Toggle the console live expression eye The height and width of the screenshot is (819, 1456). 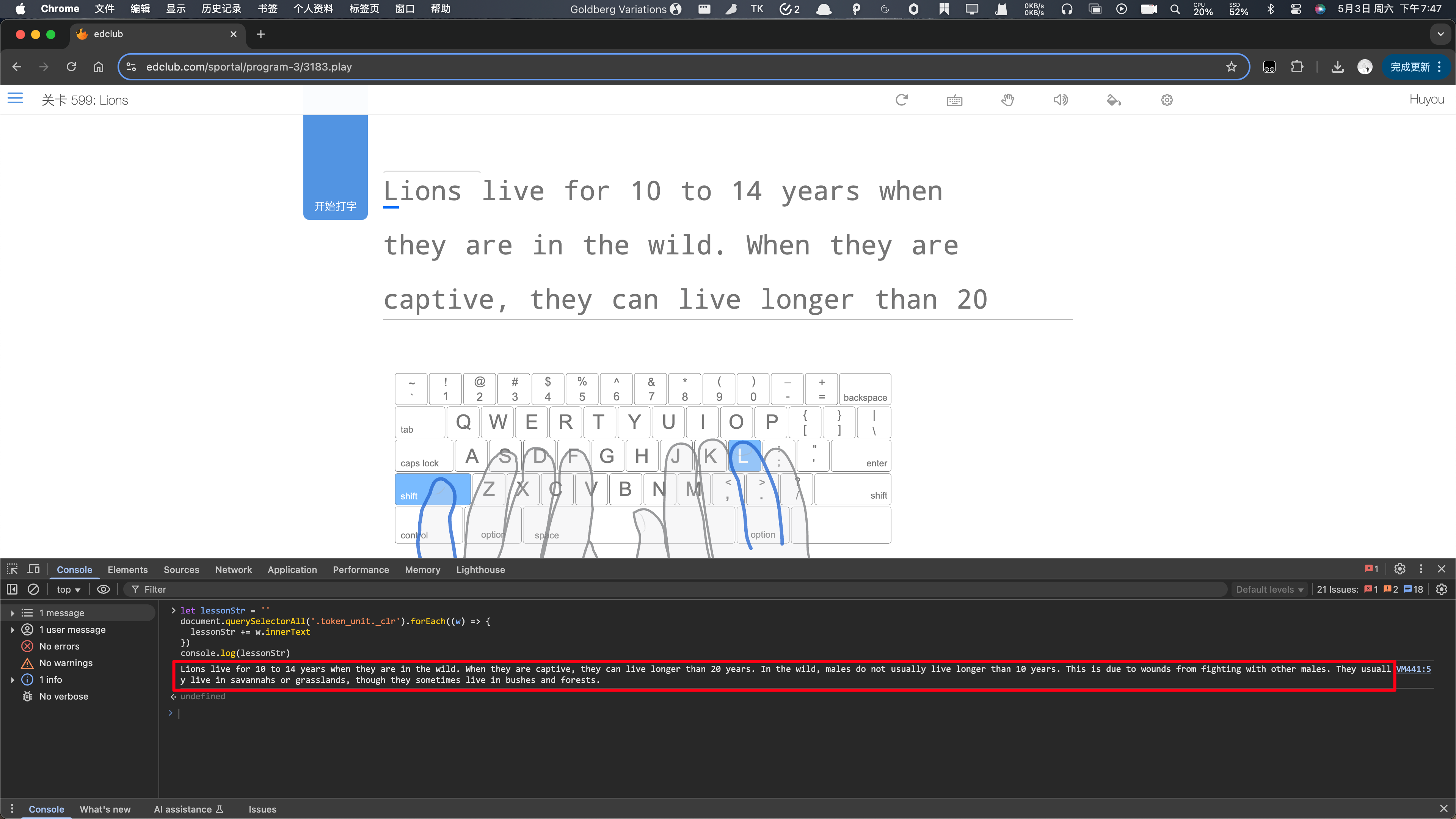103,589
